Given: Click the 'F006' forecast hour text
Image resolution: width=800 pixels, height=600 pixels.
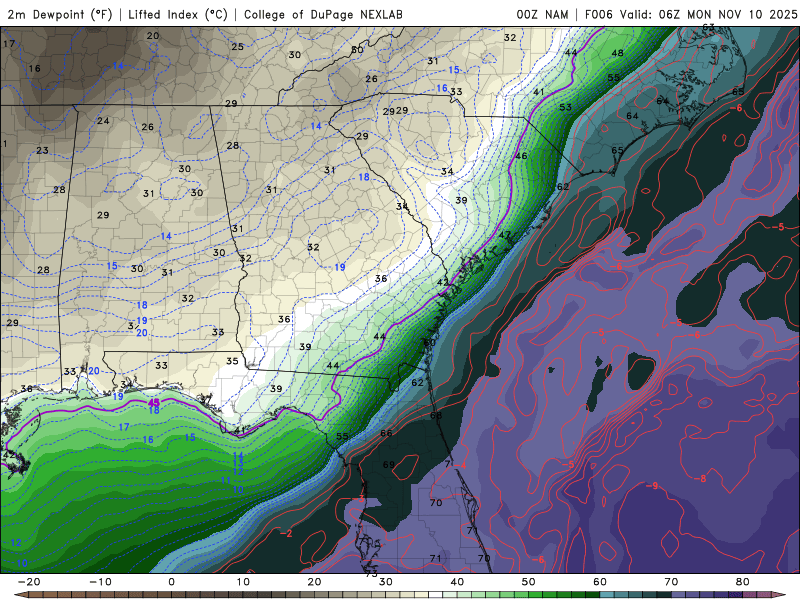Looking at the screenshot, I should (x=598, y=14).
